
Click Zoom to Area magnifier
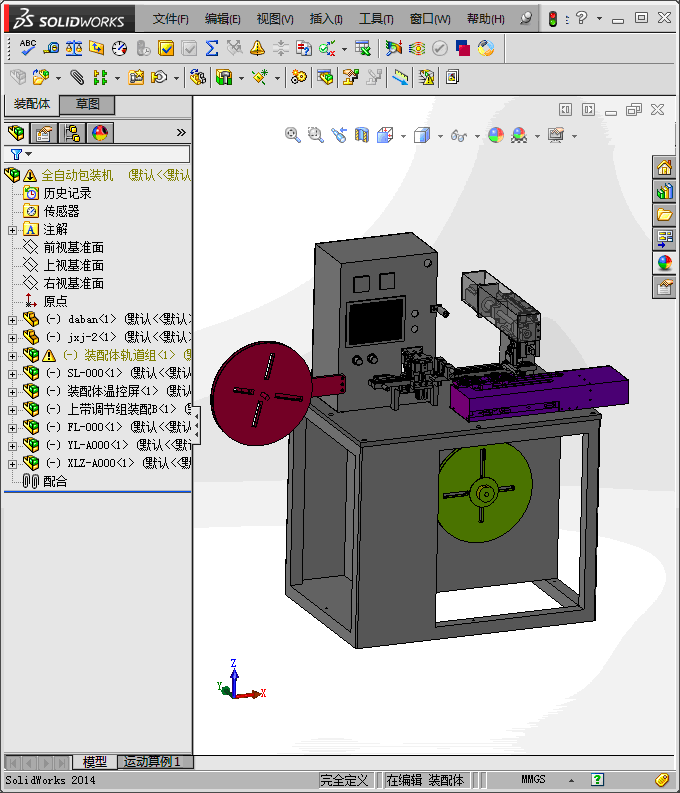click(315, 135)
